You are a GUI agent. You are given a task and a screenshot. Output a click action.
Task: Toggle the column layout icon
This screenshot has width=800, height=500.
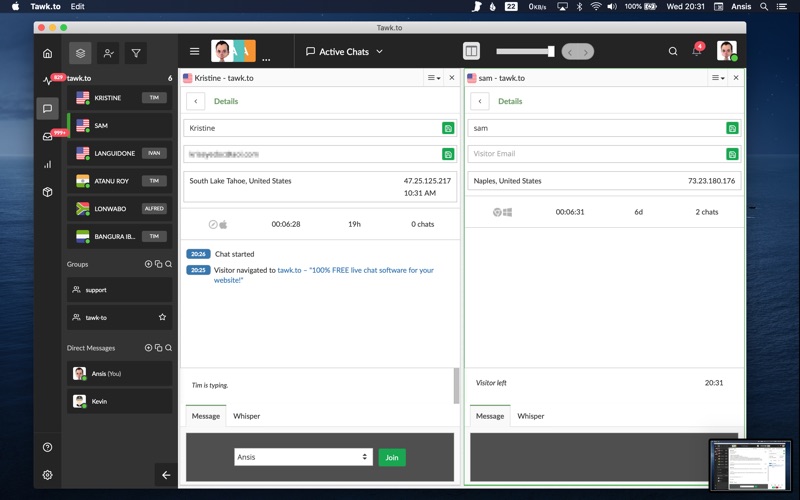pyautogui.click(x=471, y=52)
